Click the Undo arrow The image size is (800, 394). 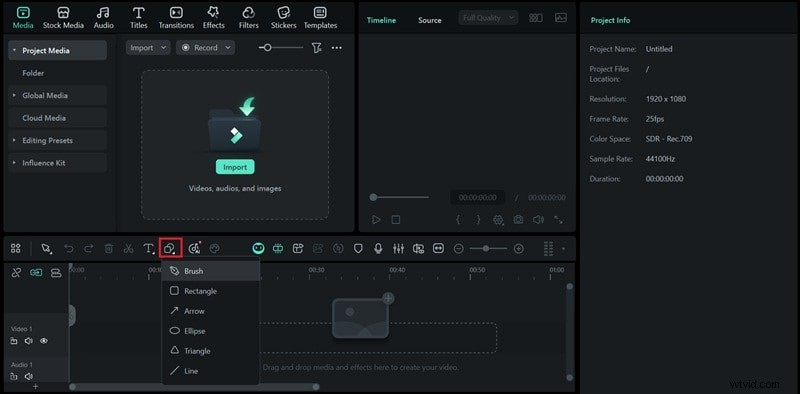point(69,249)
